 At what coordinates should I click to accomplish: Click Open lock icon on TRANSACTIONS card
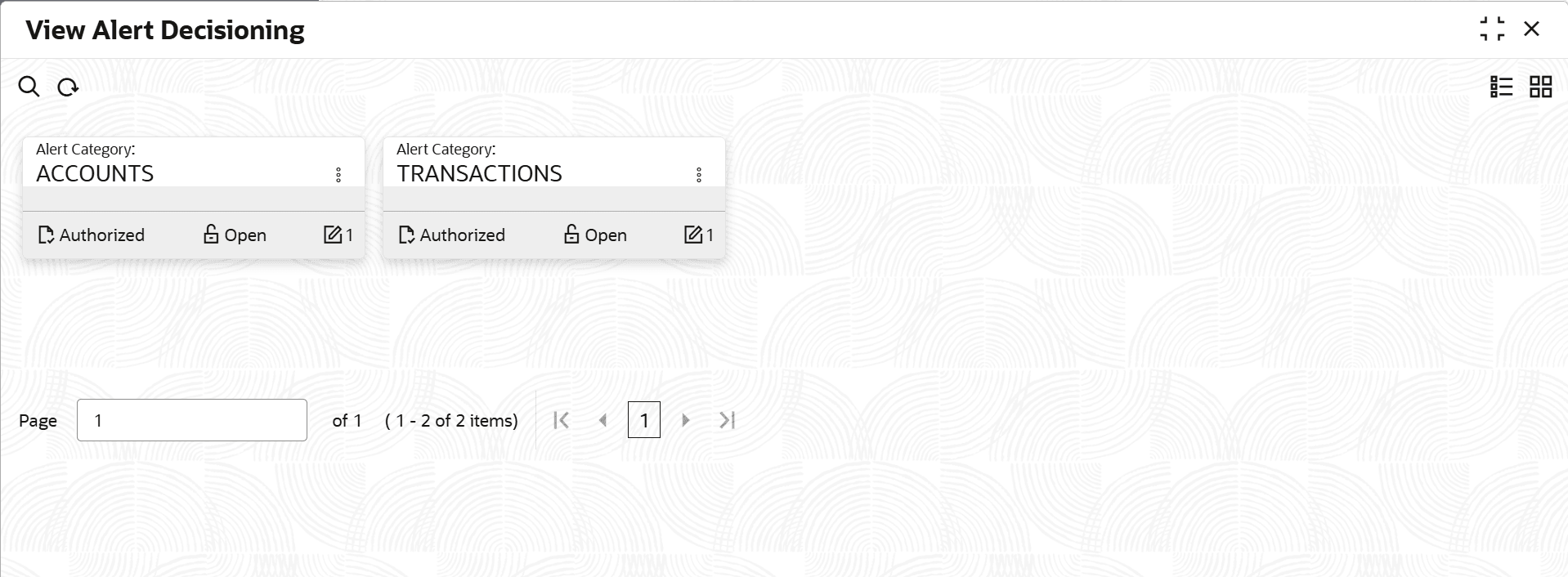[571, 235]
